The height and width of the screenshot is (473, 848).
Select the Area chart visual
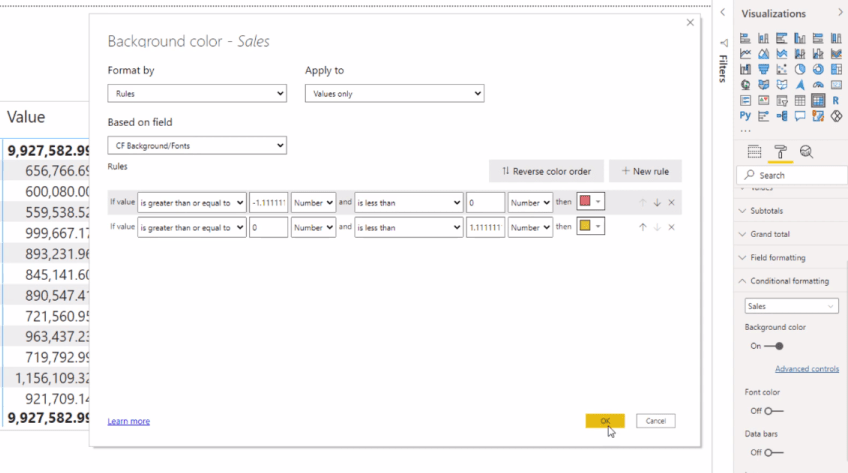763,54
